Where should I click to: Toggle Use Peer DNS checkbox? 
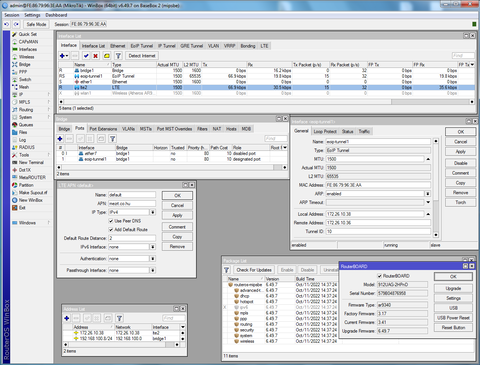(111, 221)
